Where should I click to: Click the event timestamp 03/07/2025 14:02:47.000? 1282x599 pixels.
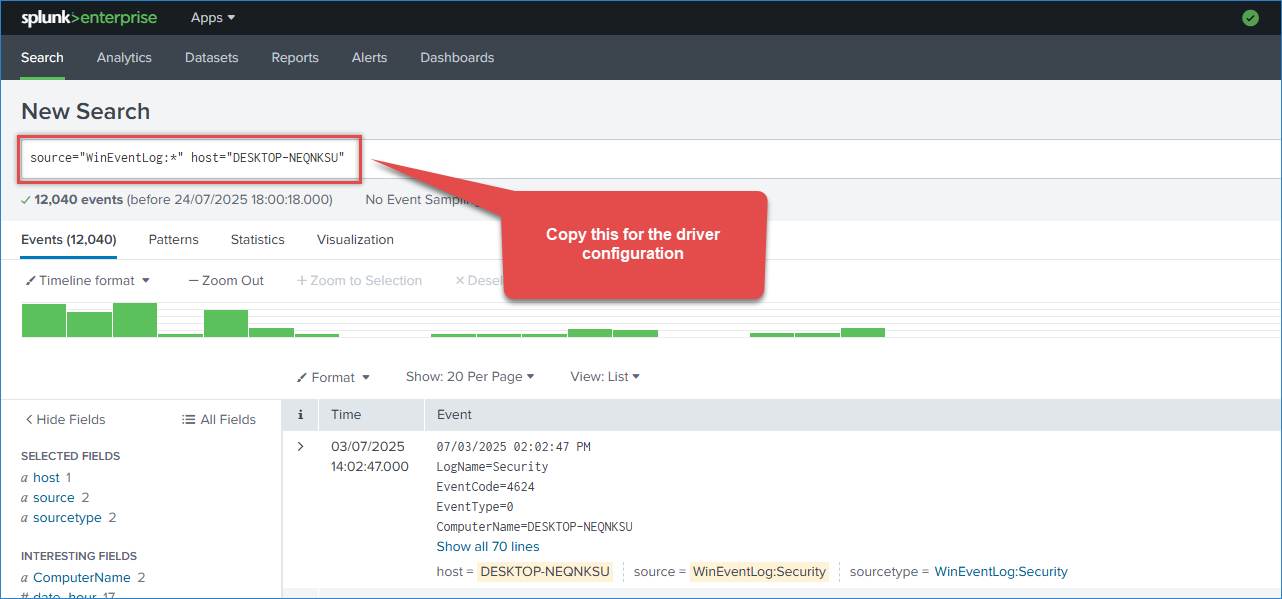[369, 457]
